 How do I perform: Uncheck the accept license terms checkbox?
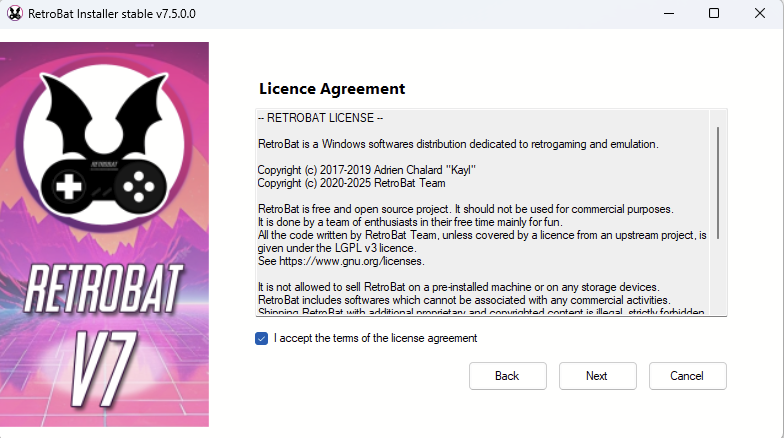262,338
